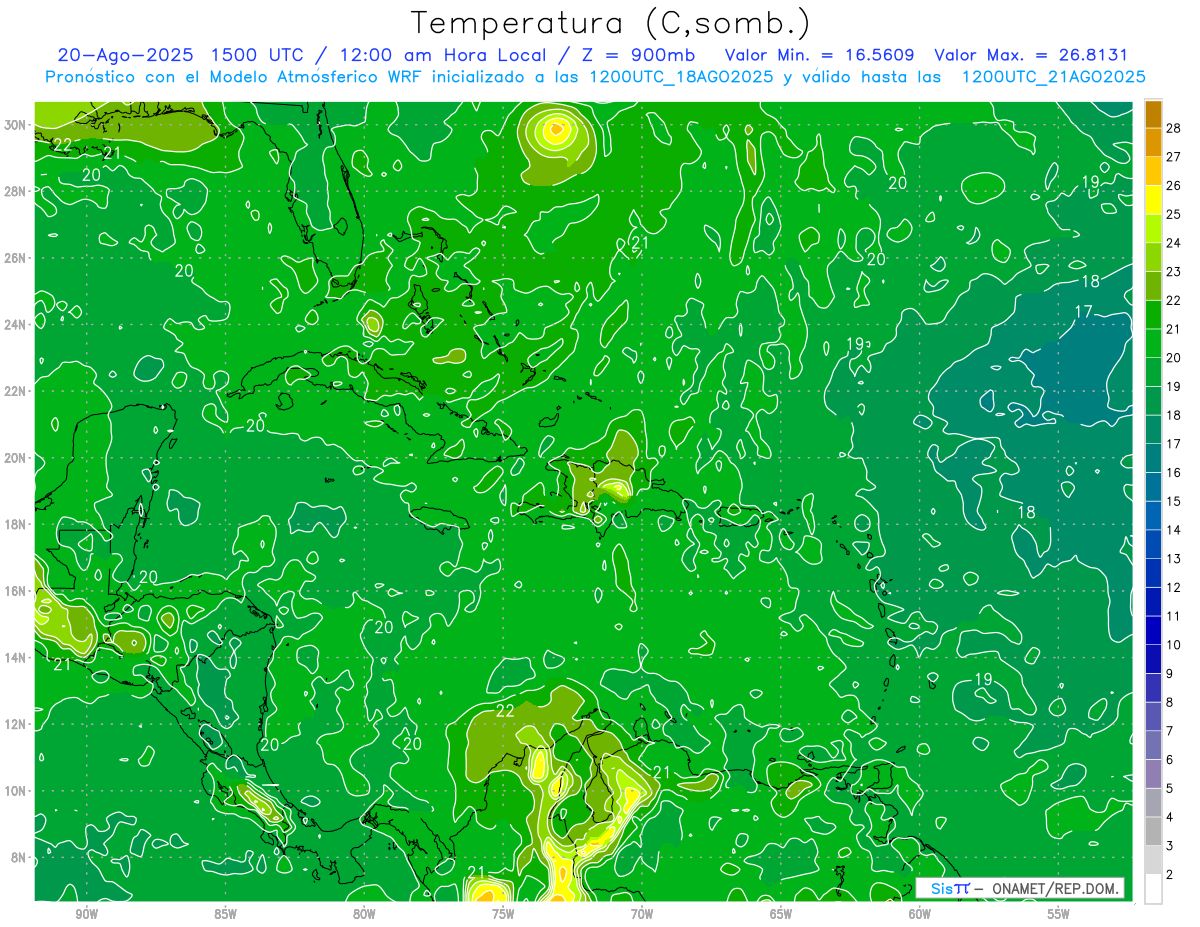The width and height of the screenshot is (1200, 927).
Task: Click the '18N' latitude axis label
Action: click(x=17, y=524)
